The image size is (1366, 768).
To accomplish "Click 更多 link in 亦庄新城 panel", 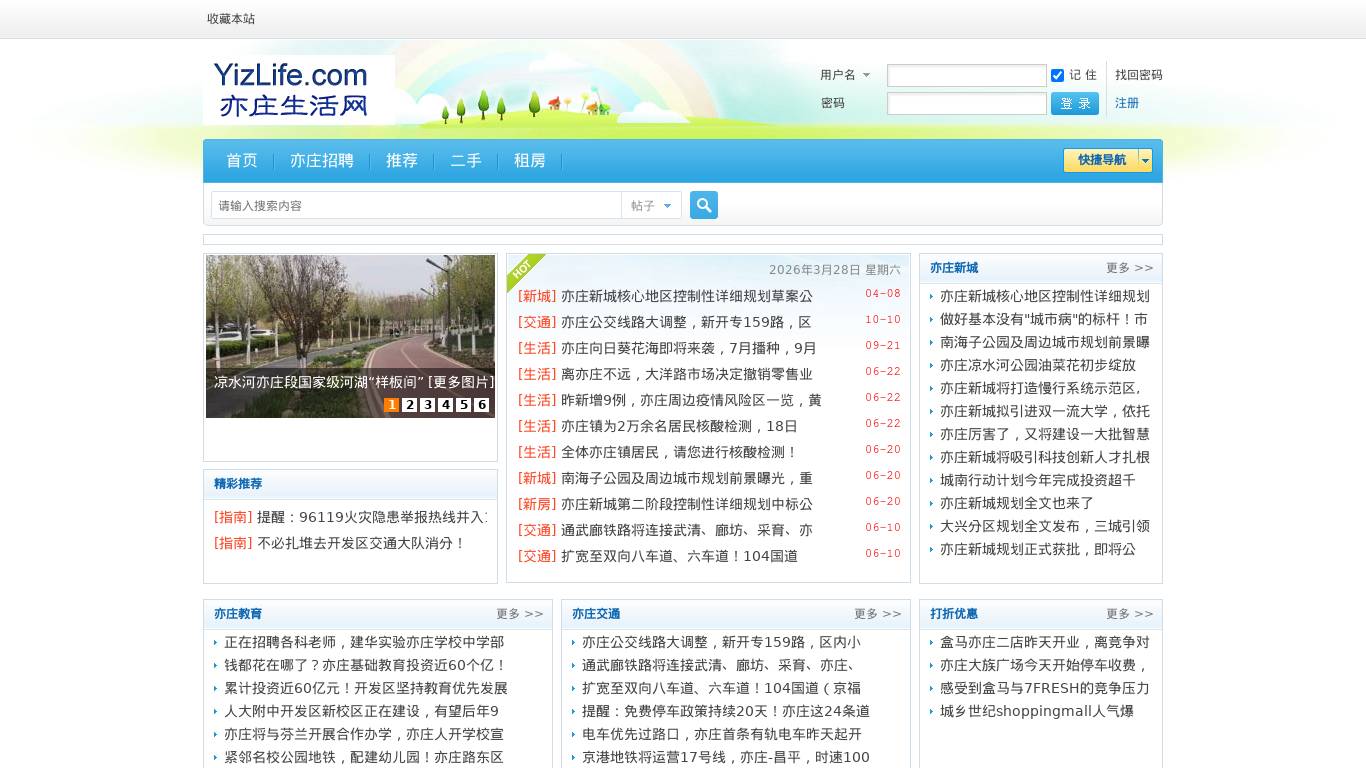I will 1129,268.
